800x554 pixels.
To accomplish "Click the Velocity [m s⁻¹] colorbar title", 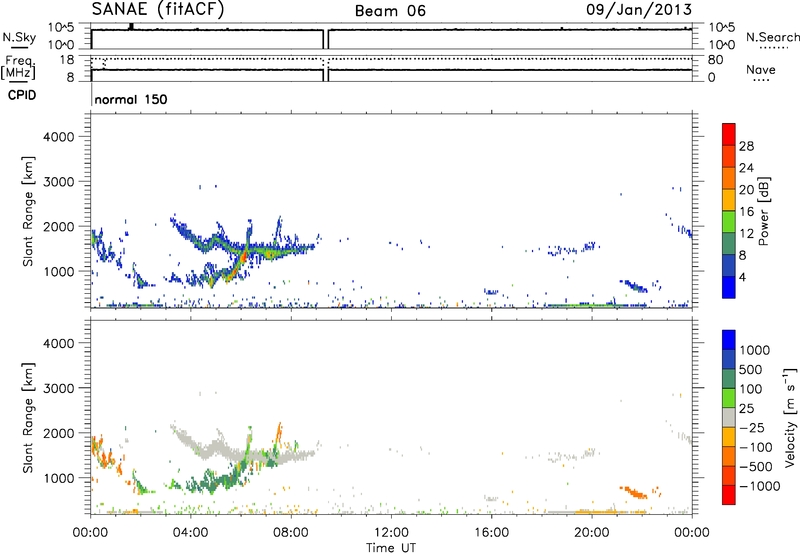I will tap(790, 417).
